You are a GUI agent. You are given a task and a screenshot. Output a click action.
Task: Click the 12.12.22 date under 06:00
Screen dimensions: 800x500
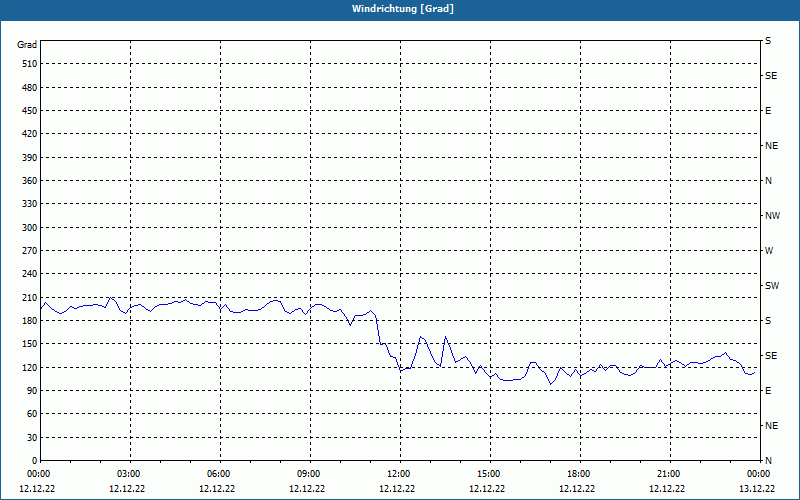[x=217, y=489]
